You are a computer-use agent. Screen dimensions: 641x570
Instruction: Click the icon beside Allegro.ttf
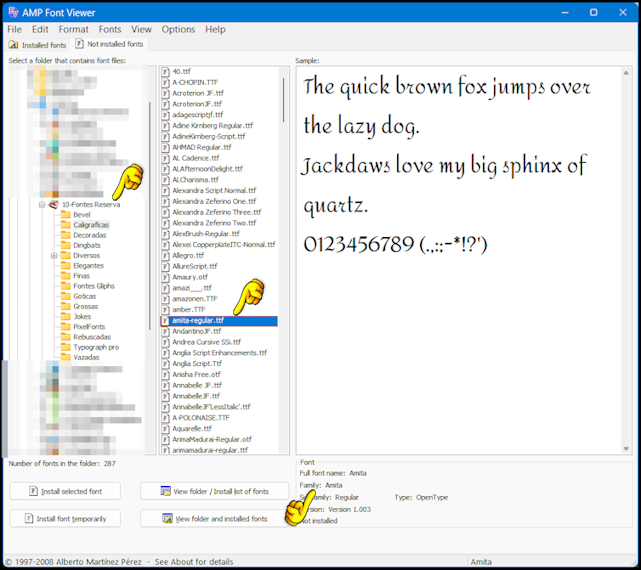tap(165, 256)
